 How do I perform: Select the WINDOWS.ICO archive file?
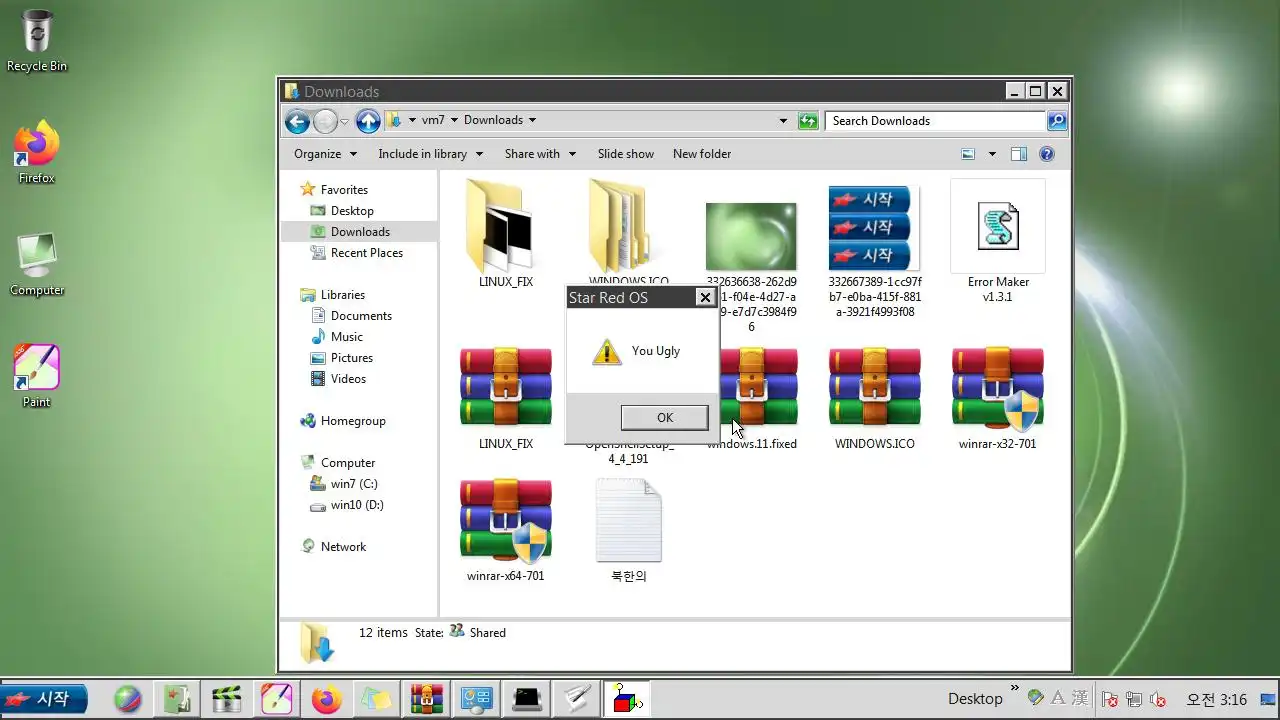875,387
